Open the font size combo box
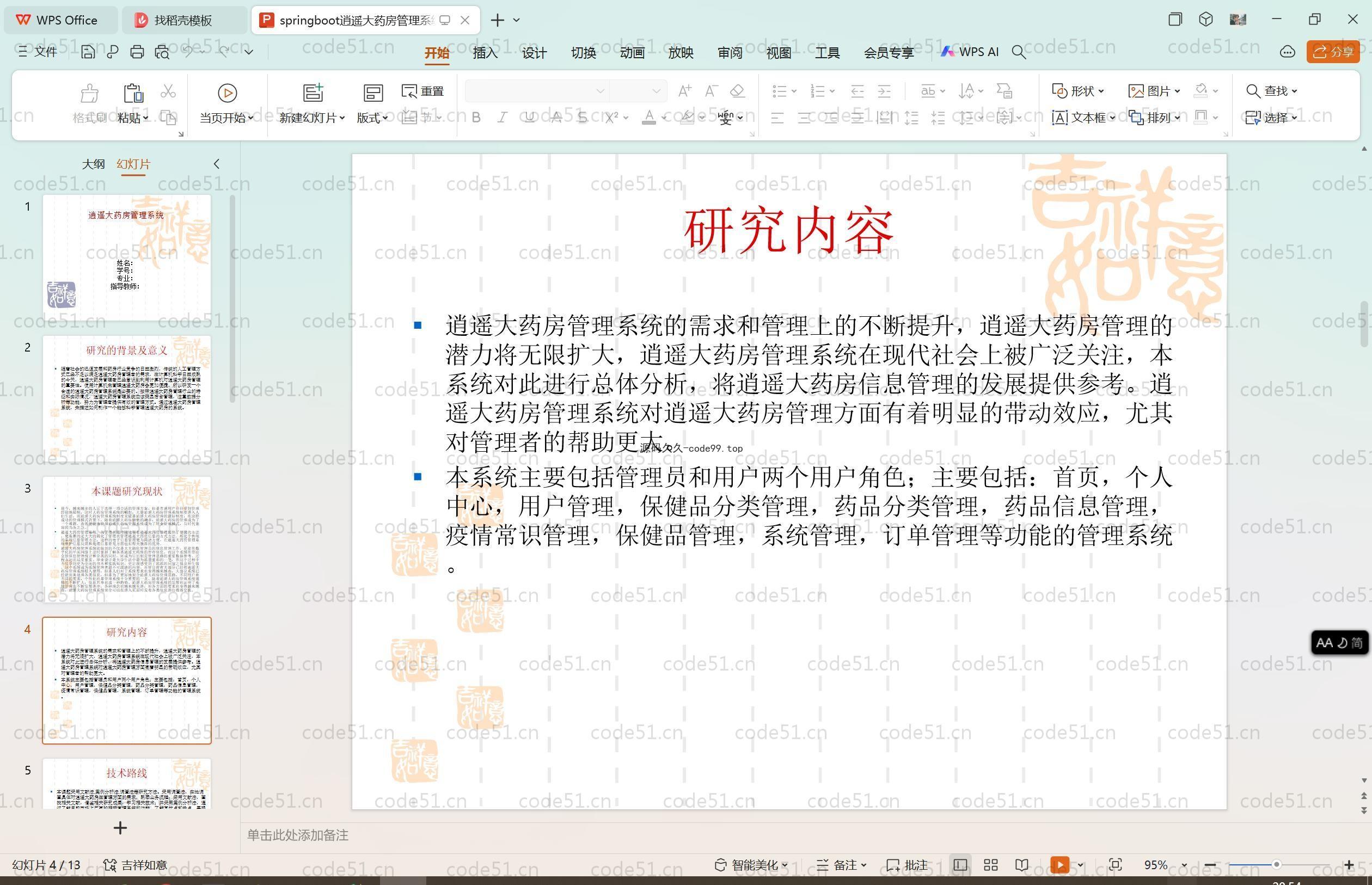The width and height of the screenshot is (1372, 885). point(638,91)
